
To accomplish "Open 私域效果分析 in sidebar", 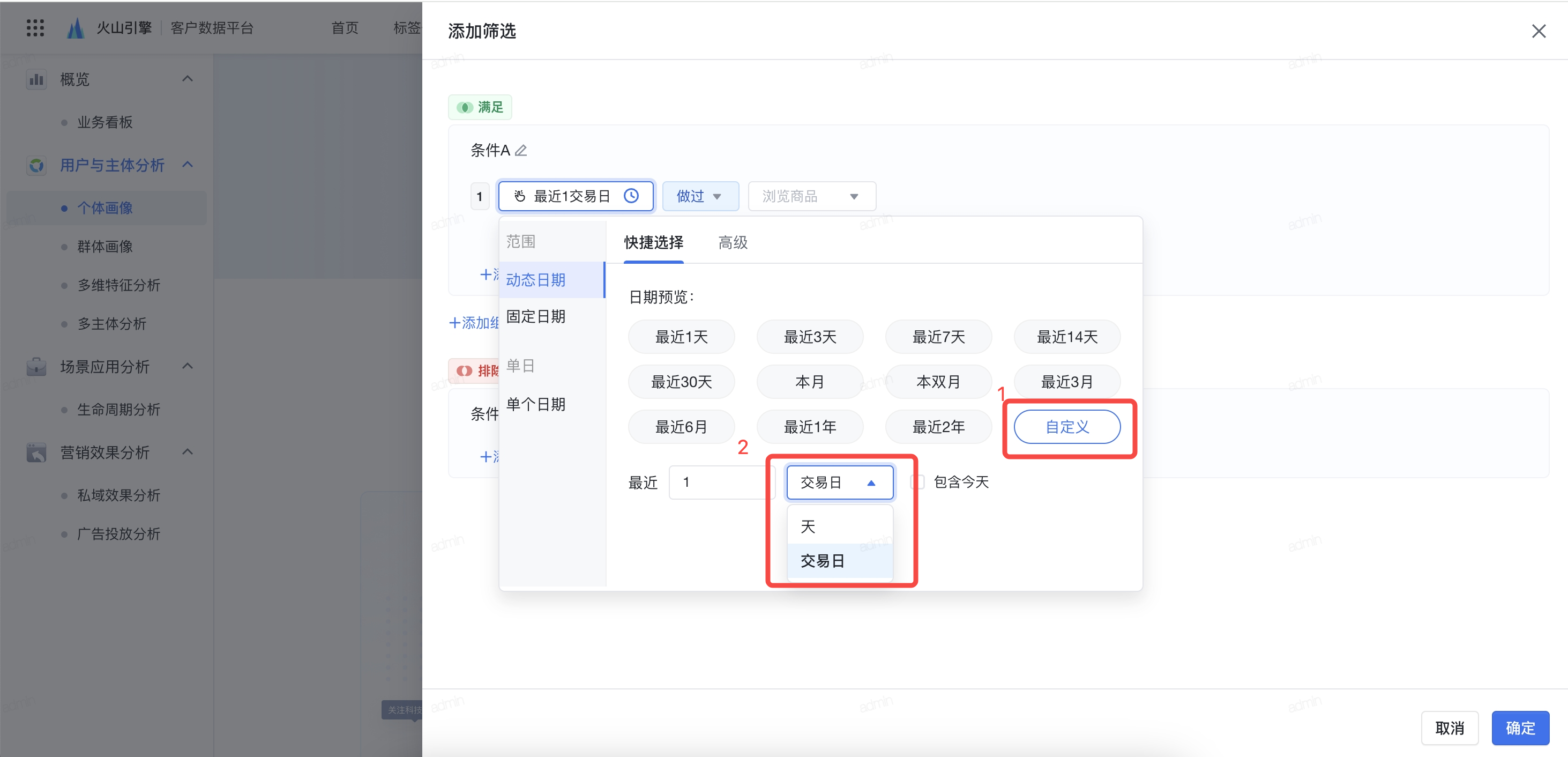I will [x=118, y=496].
